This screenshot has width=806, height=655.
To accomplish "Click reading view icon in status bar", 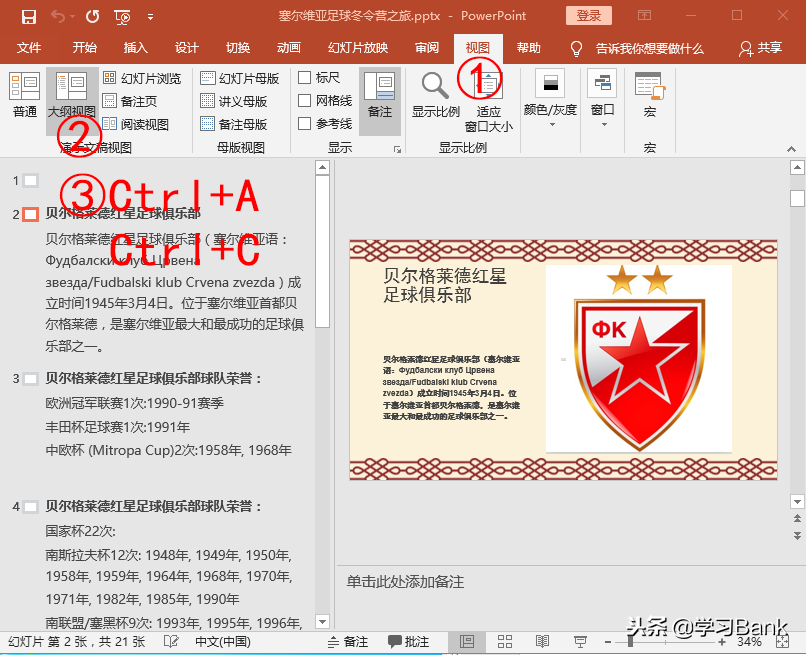I will (542, 642).
